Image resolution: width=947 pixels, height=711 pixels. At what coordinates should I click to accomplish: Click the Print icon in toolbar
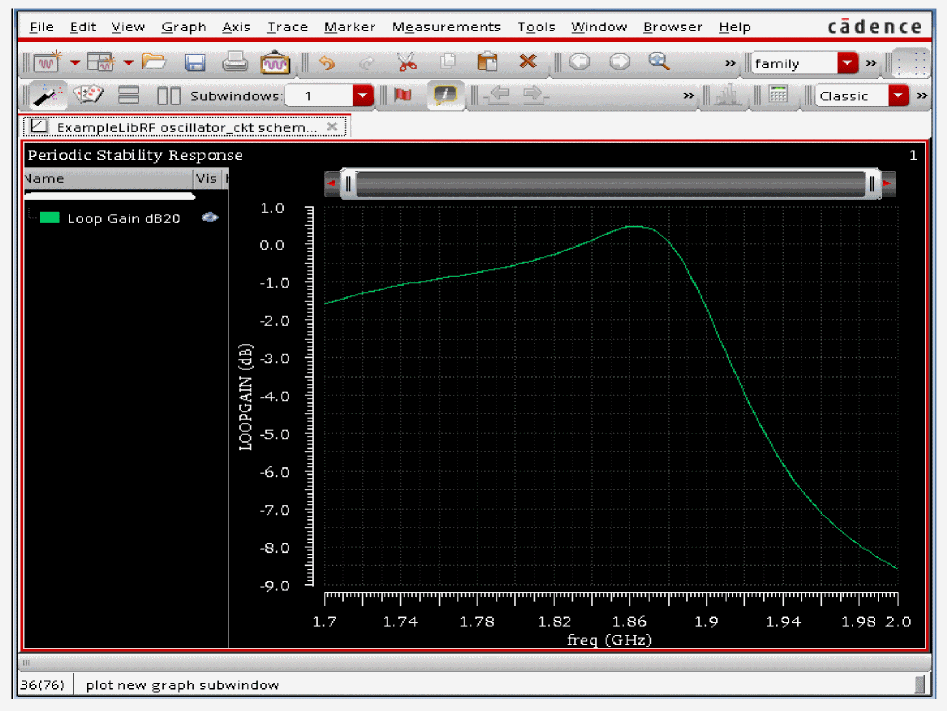click(x=235, y=63)
